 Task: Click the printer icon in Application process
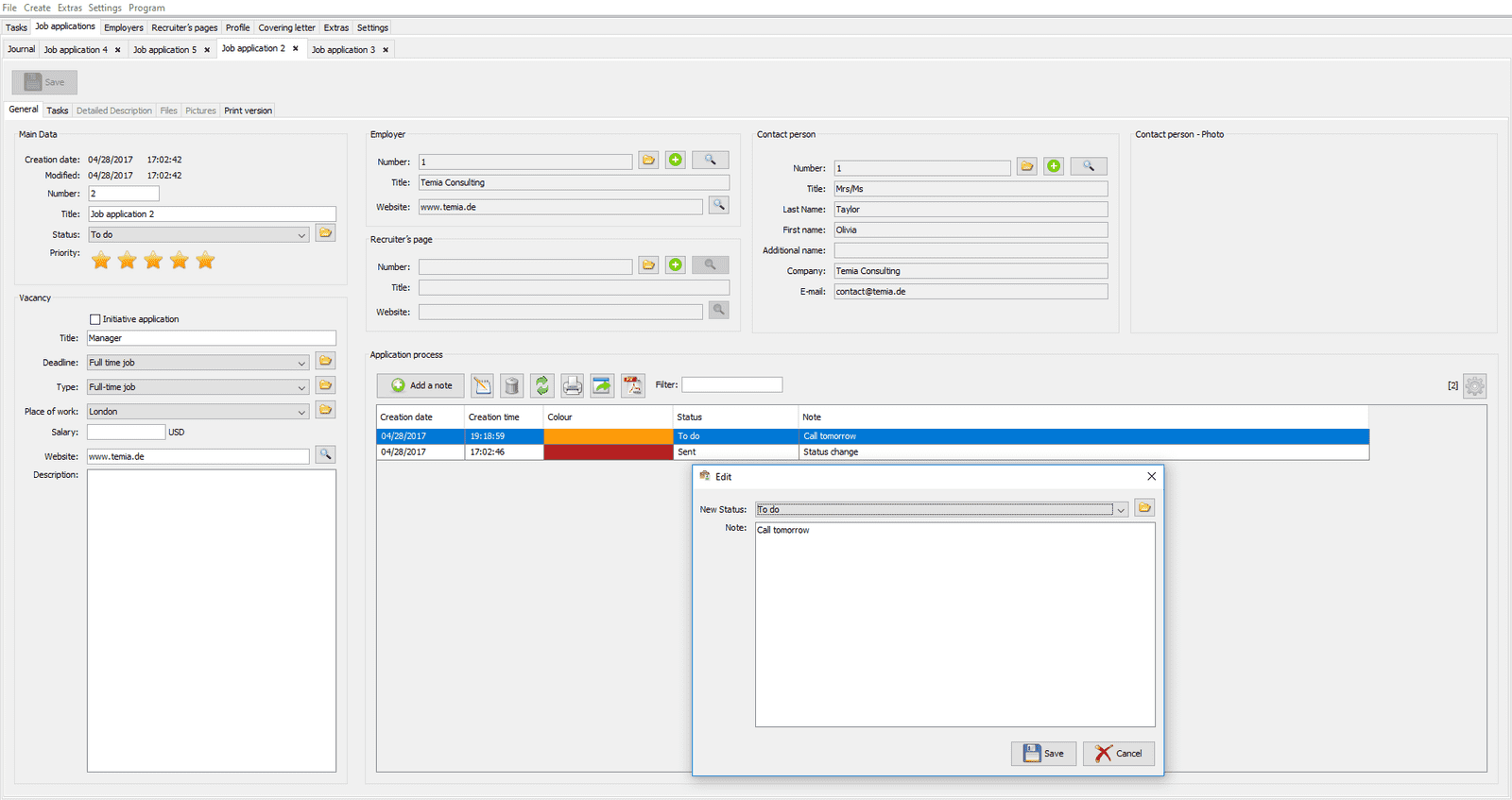(572, 385)
